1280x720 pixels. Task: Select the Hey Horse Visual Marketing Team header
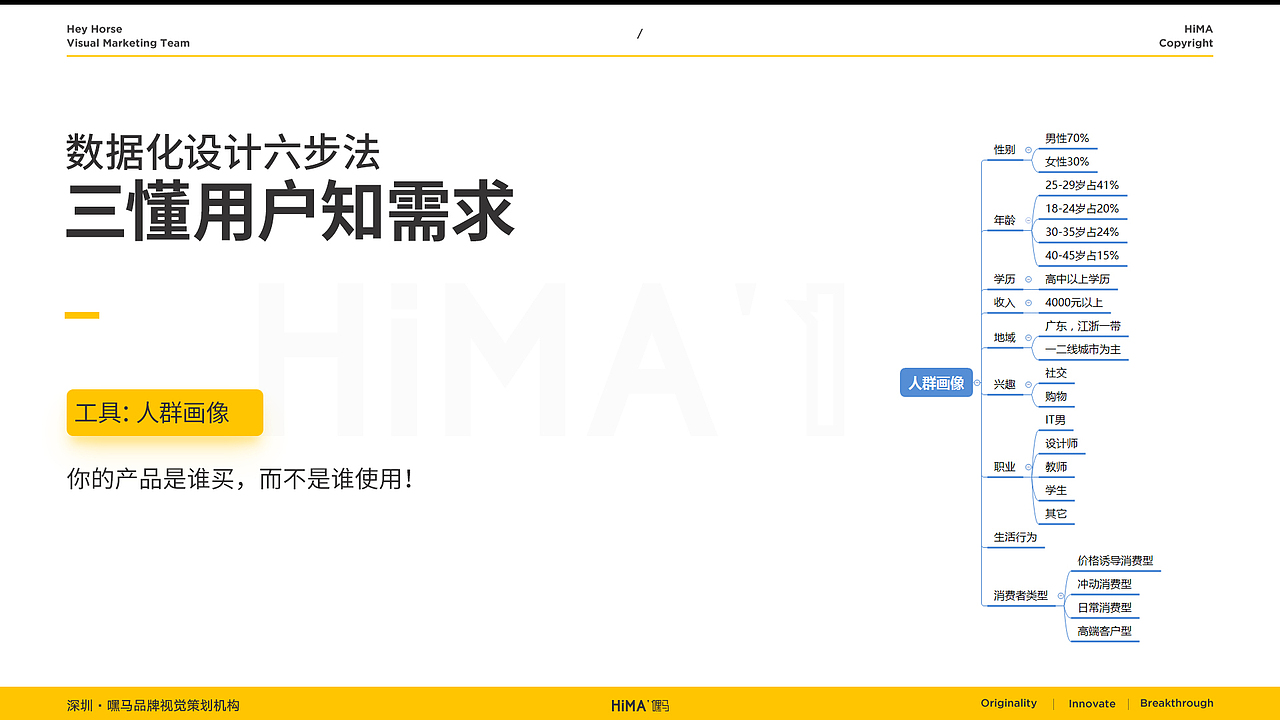click(128, 36)
